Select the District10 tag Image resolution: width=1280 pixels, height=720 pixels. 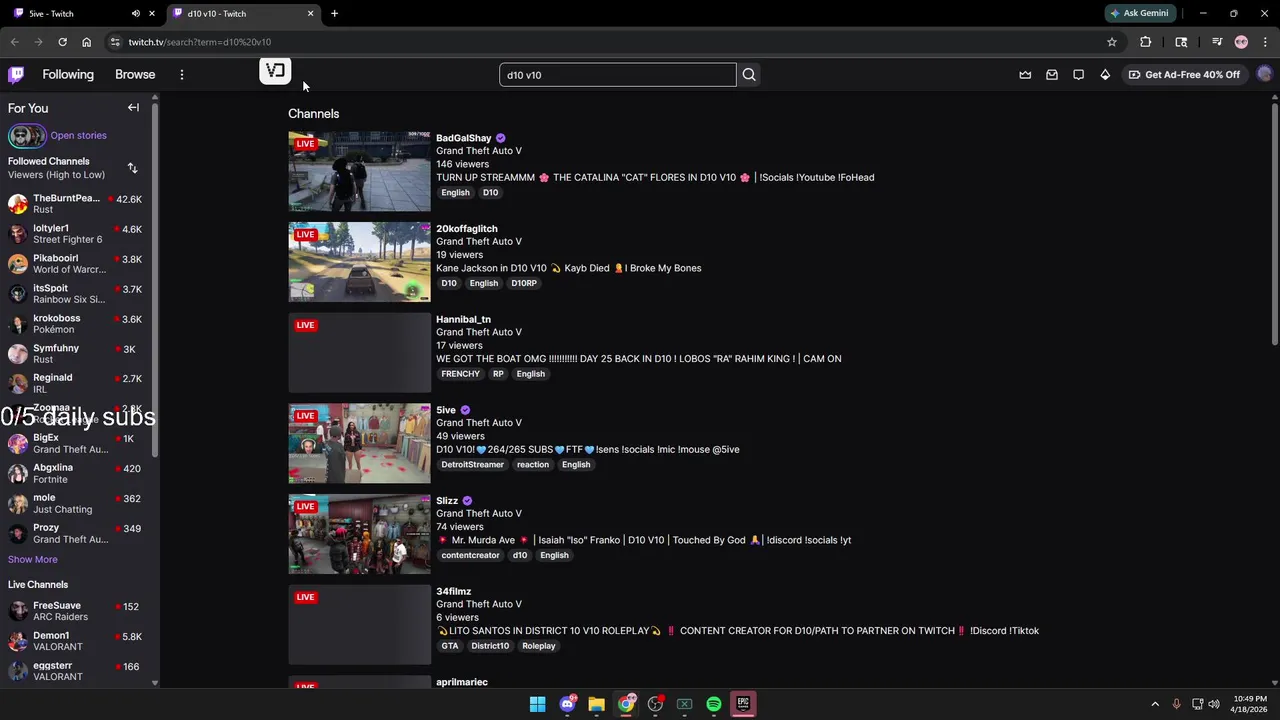tap(490, 646)
